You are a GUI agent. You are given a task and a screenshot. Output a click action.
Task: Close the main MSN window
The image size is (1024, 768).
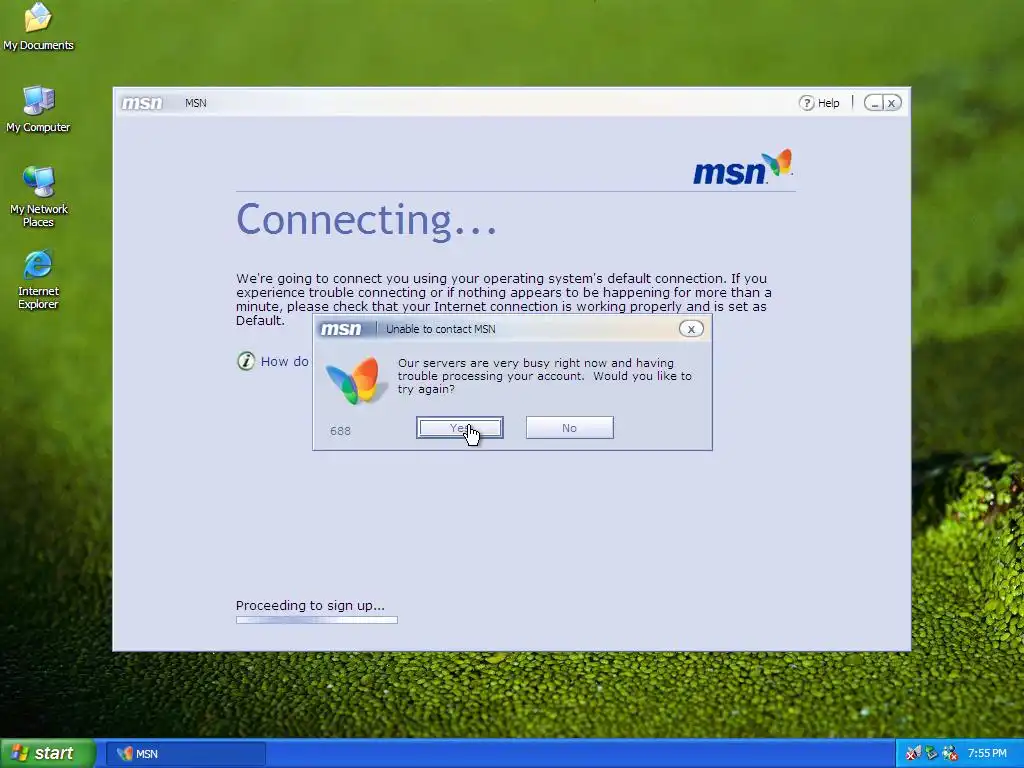coord(891,103)
